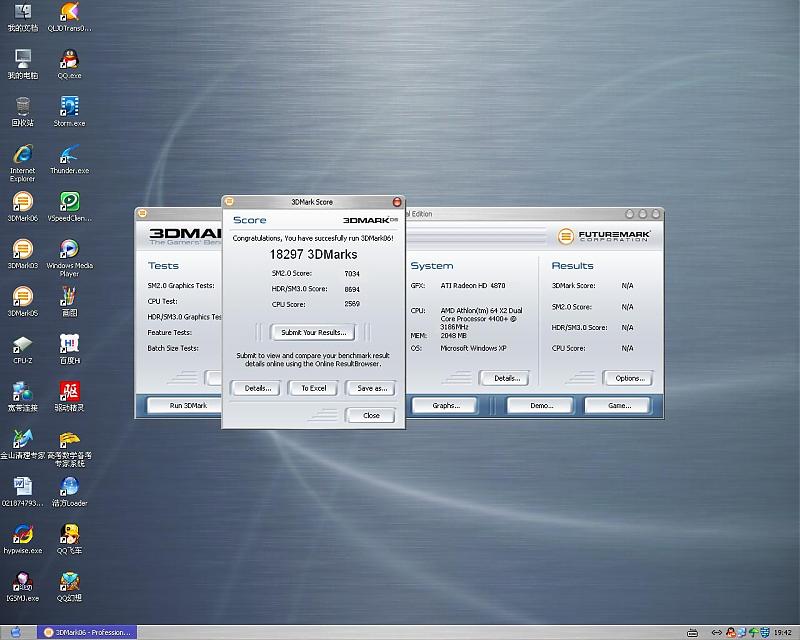Open Graphs... in the 3DMark06 window
Viewport: 800px width, 640px height.
pyautogui.click(x=446, y=405)
